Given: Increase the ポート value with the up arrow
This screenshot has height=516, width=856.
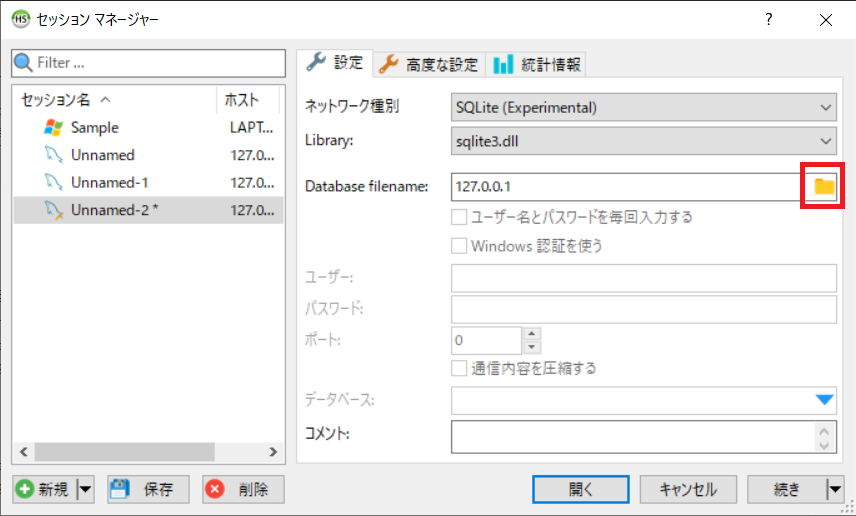Looking at the screenshot, I should [532, 334].
